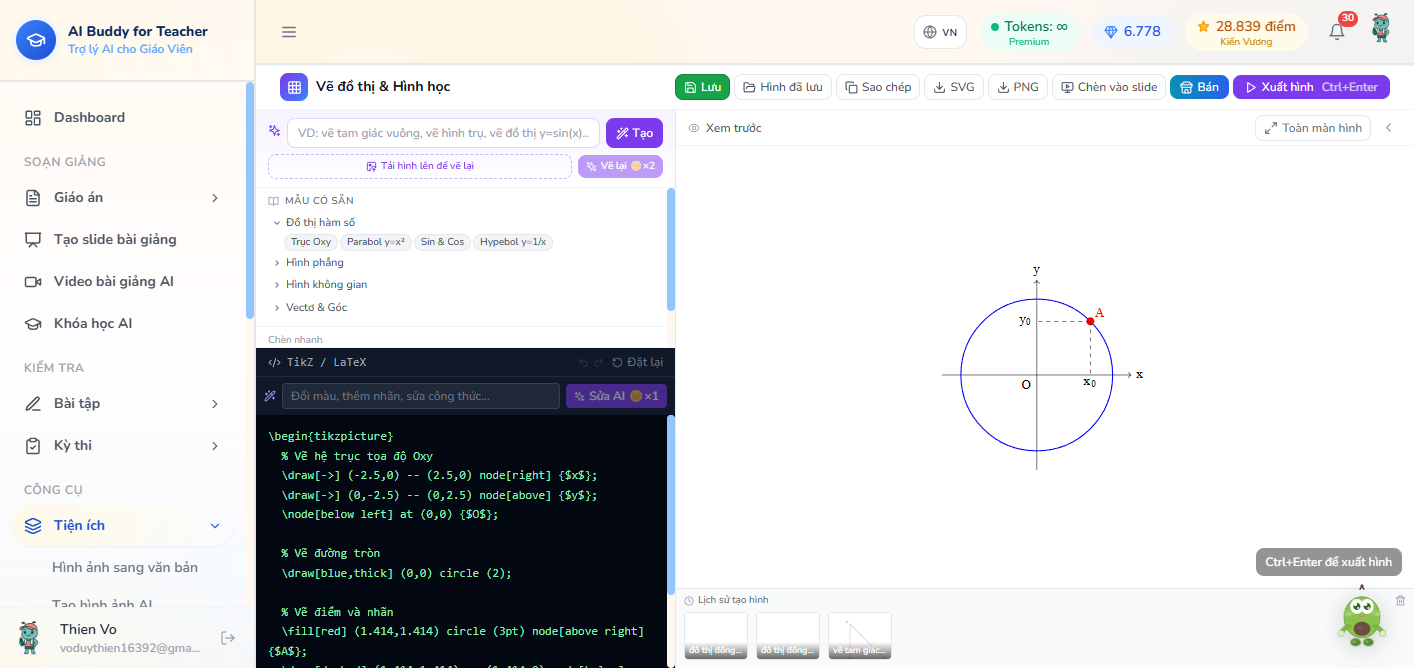Click Chèn vào slide button
The height and width of the screenshot is (668, 1414).
pos(1109,87)
